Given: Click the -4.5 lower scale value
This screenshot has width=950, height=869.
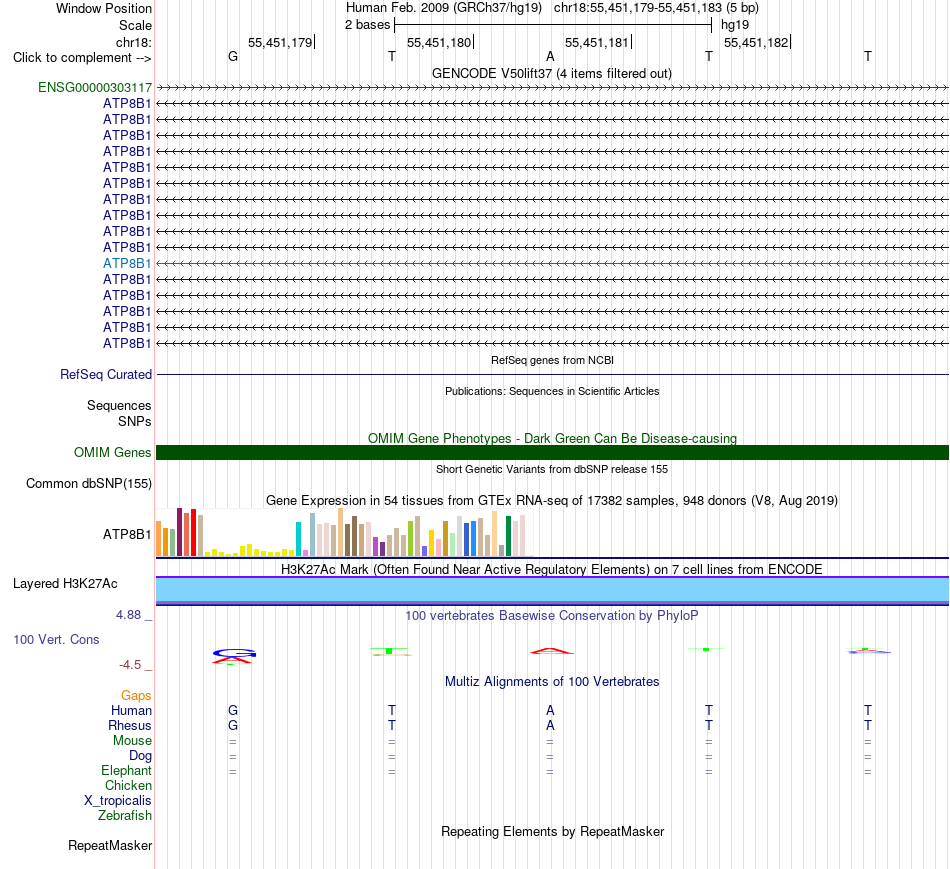Looking at the screenshot, I should point(130,665).
